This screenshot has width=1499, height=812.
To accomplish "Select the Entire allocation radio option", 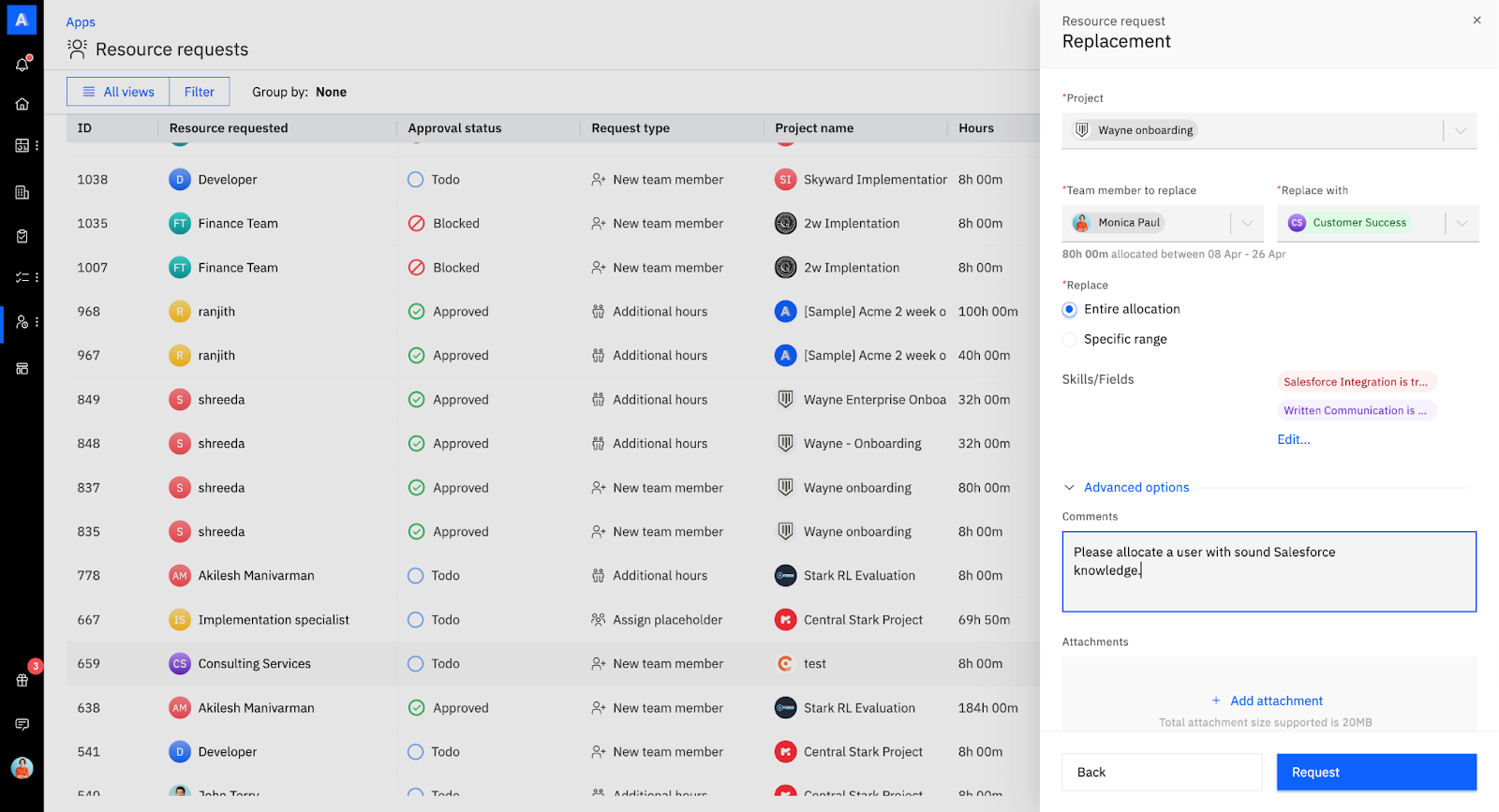I will (x=1069, y=309).
